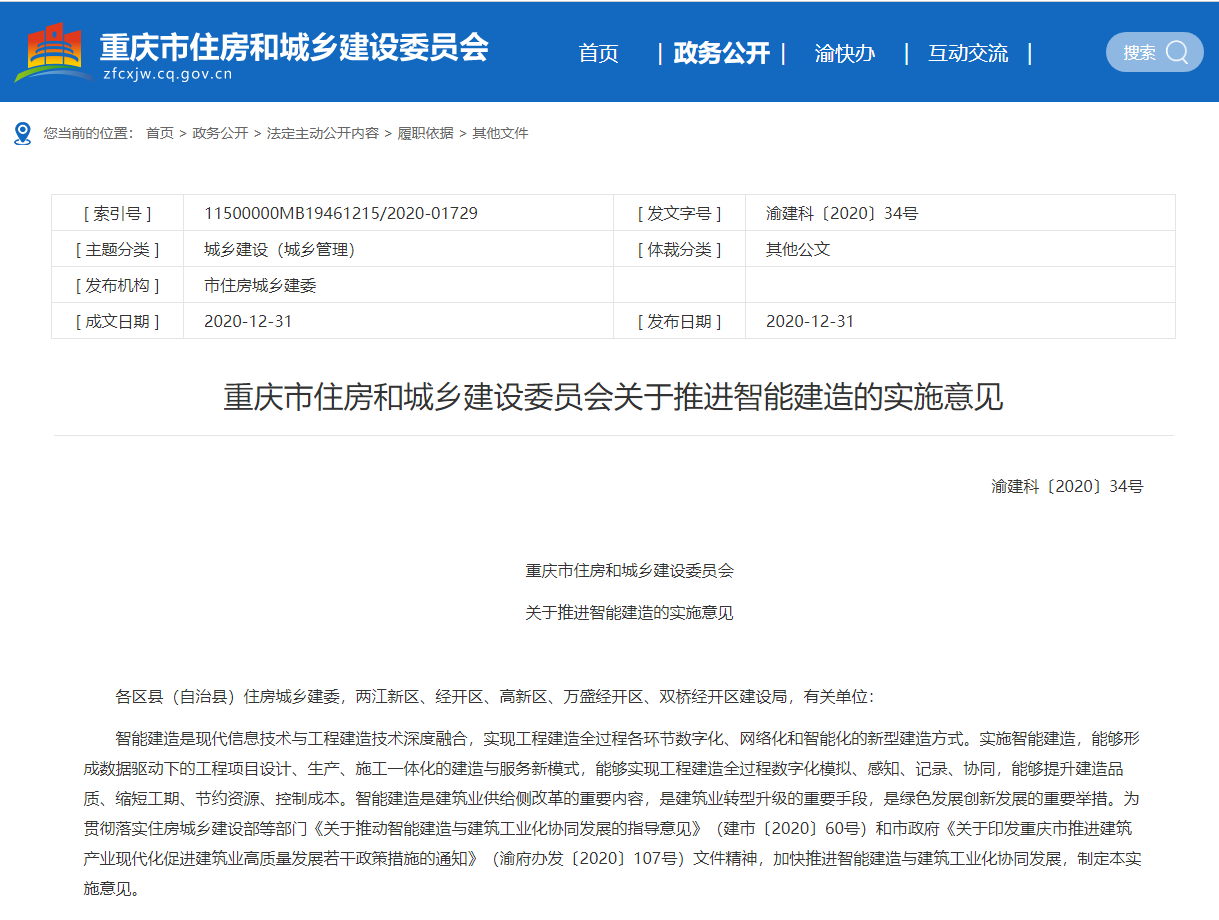Viewport: 1219px width, 920px height.
Task: Click the [ 成文日期 ] label cell
Action: pos(118,321)
